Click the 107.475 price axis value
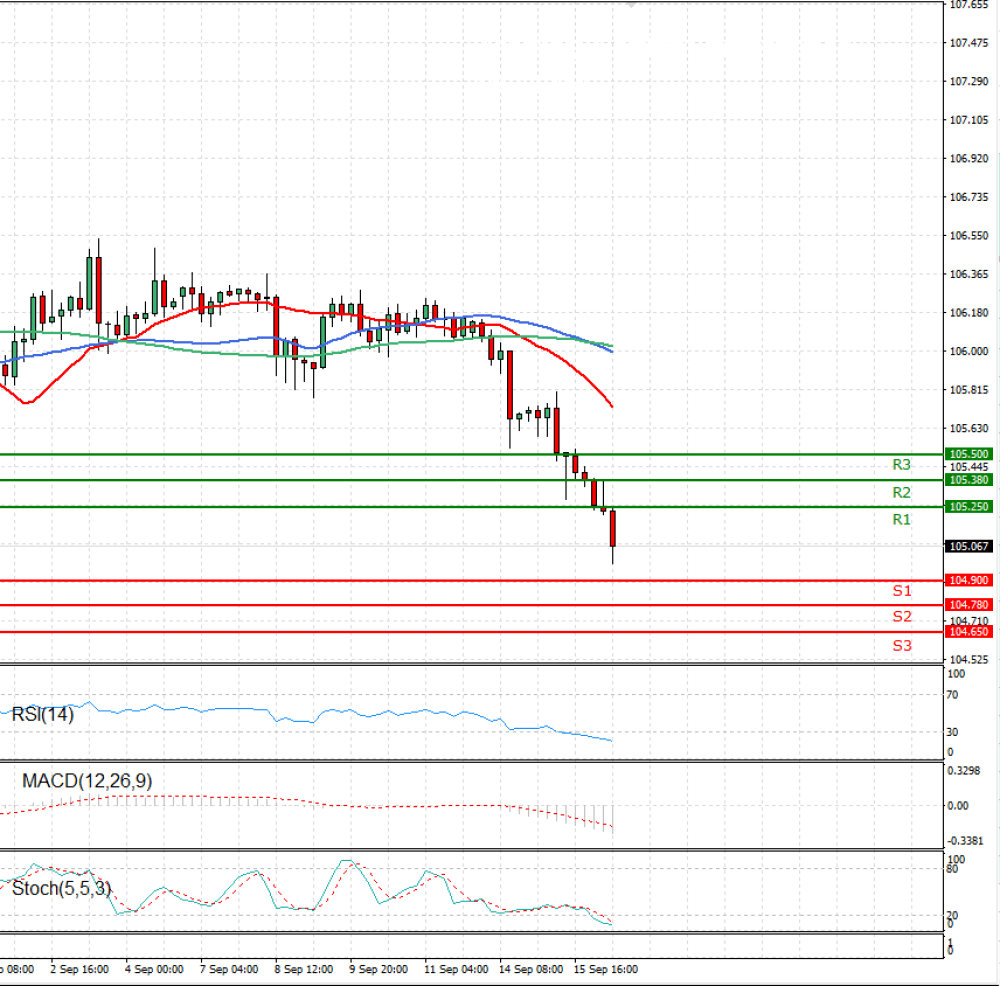The height and width of the screenshot is (986, 1000). tap(969, 43)
